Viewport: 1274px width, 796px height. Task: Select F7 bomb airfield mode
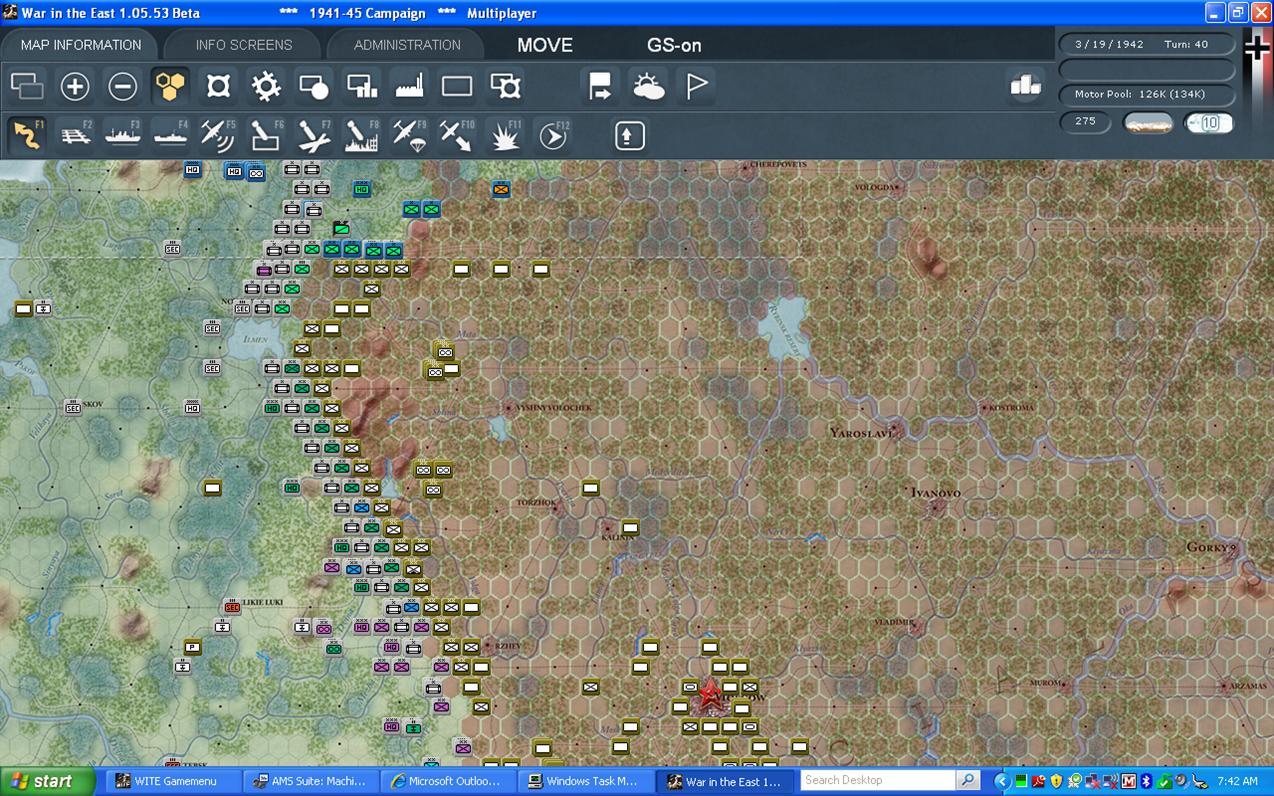(314, 135)
